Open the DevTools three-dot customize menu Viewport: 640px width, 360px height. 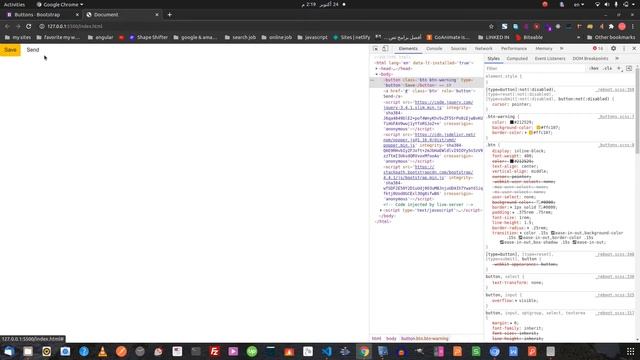[x=624, y=49]
